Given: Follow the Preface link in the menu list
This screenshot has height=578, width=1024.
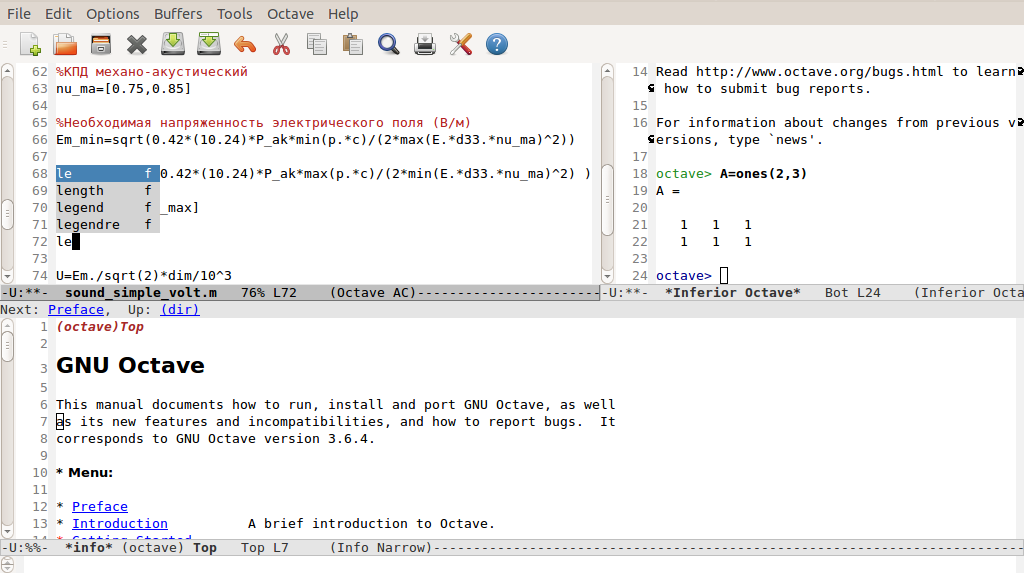Looking at the screenshot, I should 99,507.
